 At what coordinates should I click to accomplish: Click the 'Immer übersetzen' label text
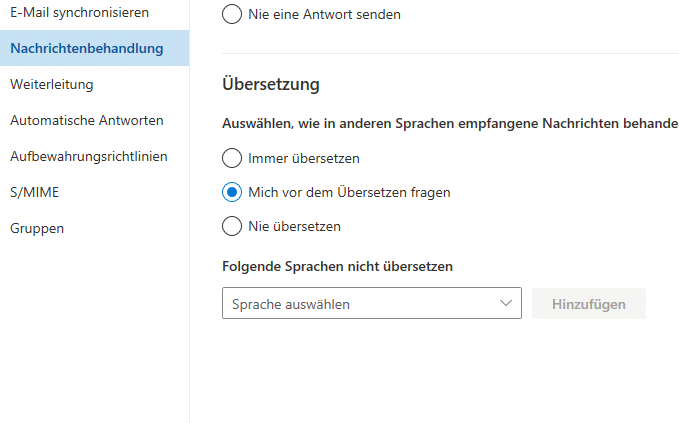click(x=304, y=158)
